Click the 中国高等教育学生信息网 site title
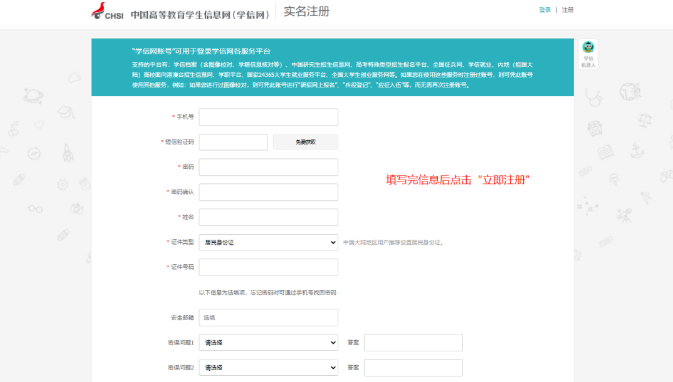The width and height of the screenshot is (673, 382). pyautogui.click(x=200, y=15)
